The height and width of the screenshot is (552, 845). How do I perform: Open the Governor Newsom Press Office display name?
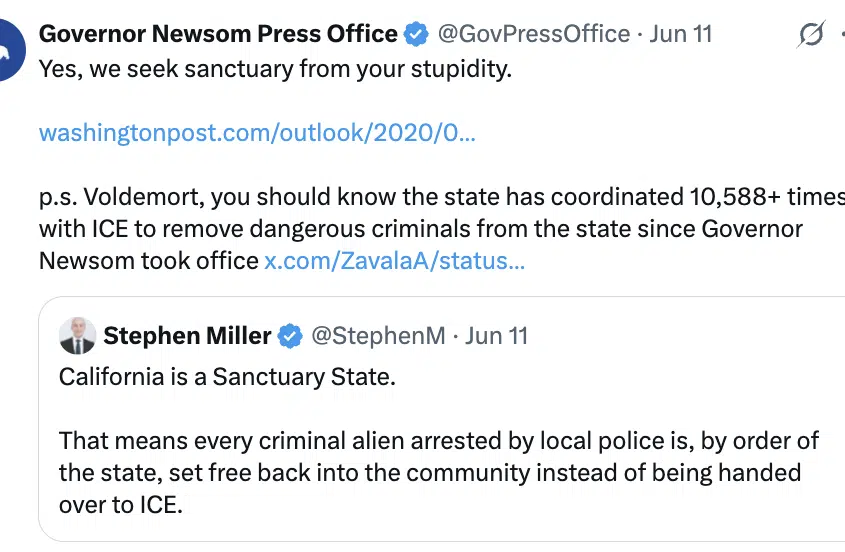(x=218, y=34)
